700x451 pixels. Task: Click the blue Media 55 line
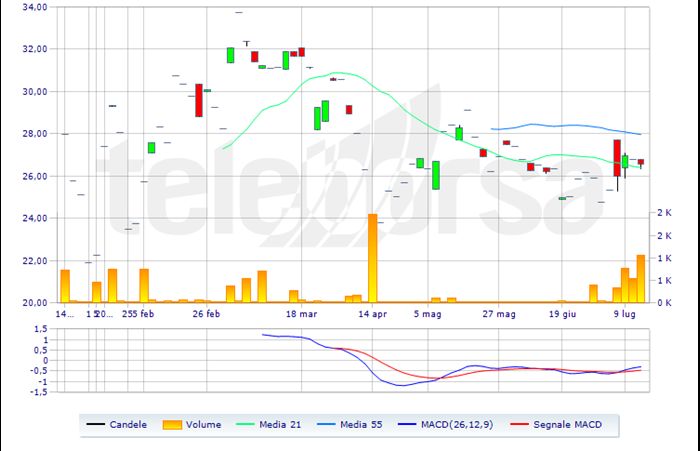(x=566, y=127)
